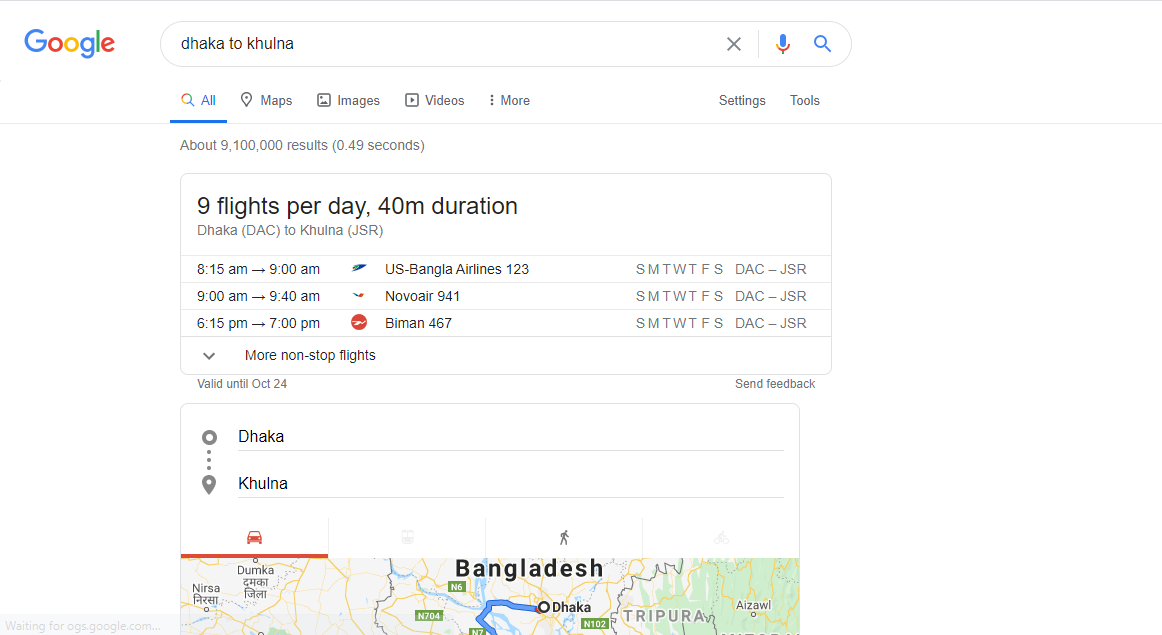Expand More non-stop flights
Viewport: 1162px width, 635px height.
pyautogui.click(x=310, y=355)
